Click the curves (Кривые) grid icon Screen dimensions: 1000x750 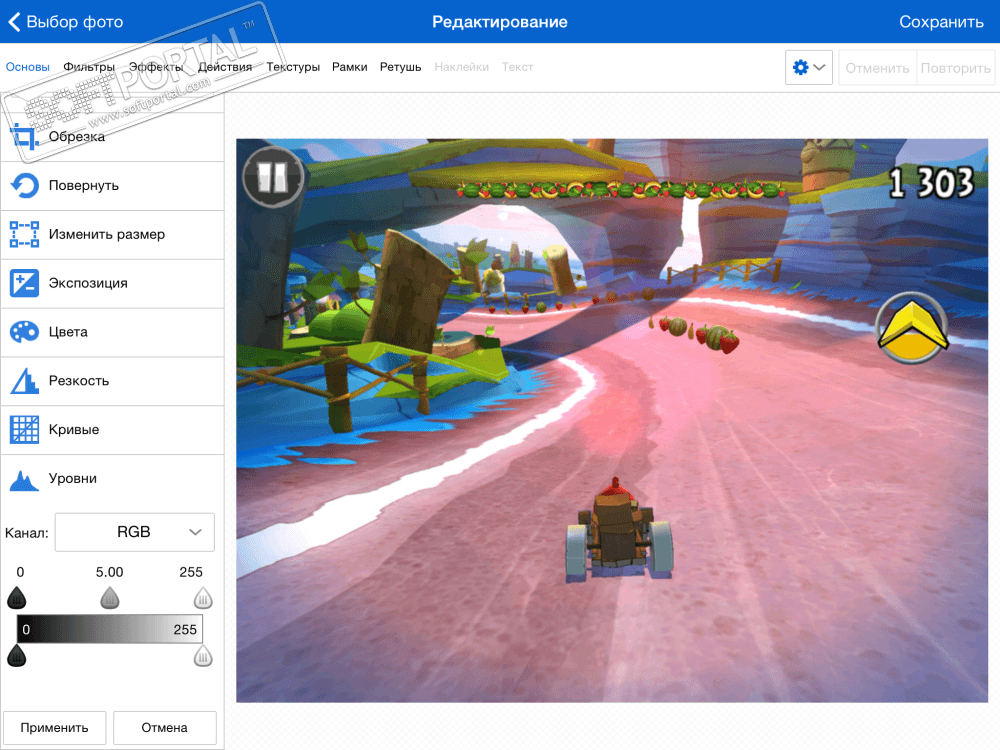click(24, 429)
